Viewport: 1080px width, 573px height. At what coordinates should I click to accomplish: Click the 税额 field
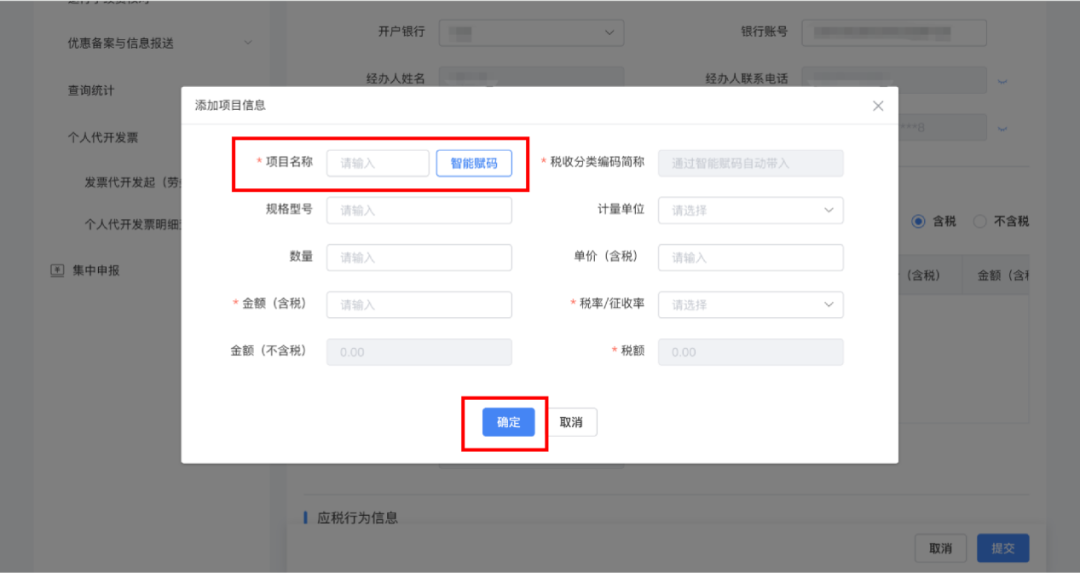pyautogui.click(x=751, y=352)
